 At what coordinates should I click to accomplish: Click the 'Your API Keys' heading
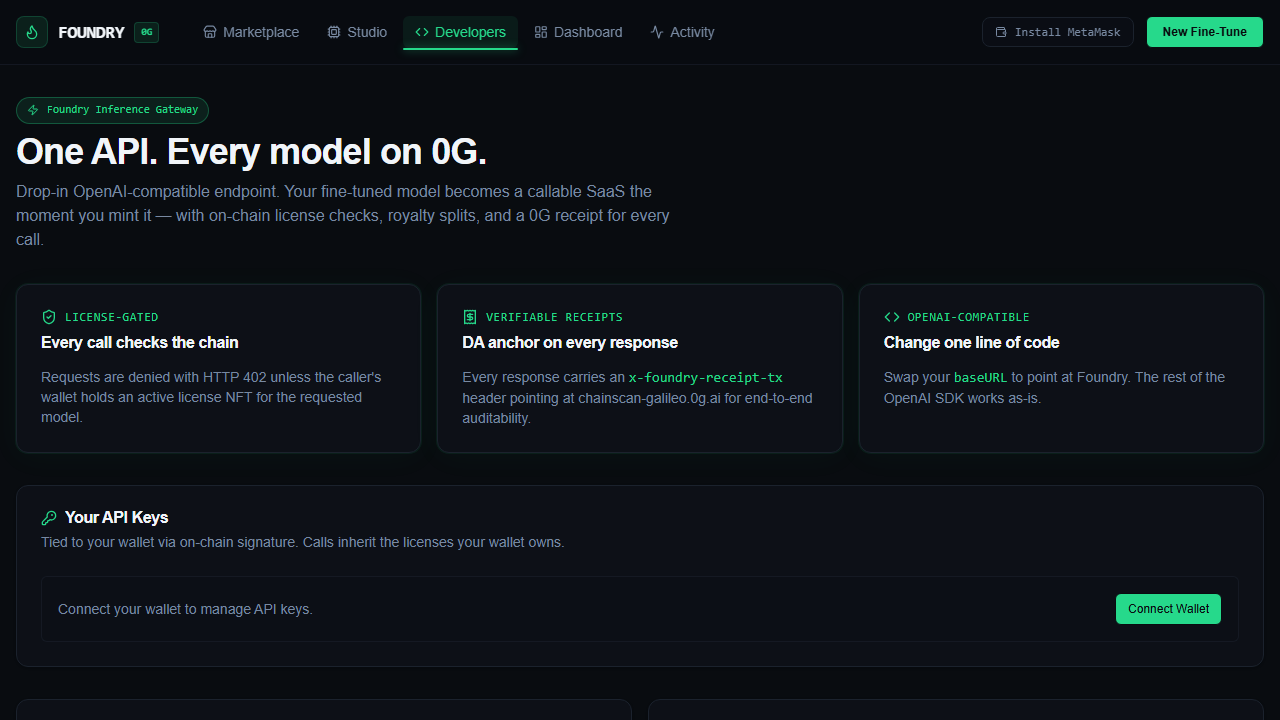[x=117, y=517]
